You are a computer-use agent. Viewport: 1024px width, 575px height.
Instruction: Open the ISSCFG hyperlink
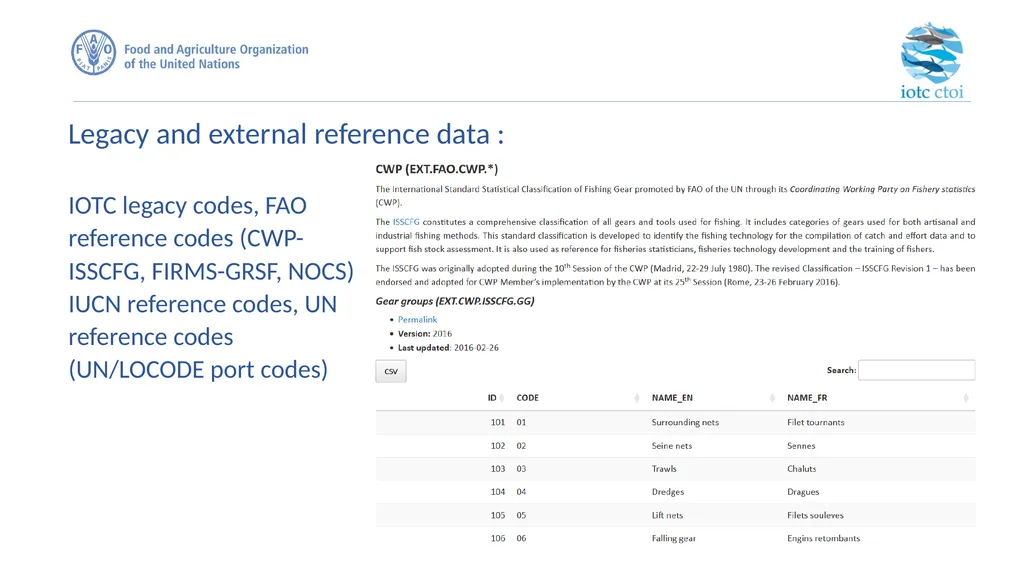click(x=406, y=222)
